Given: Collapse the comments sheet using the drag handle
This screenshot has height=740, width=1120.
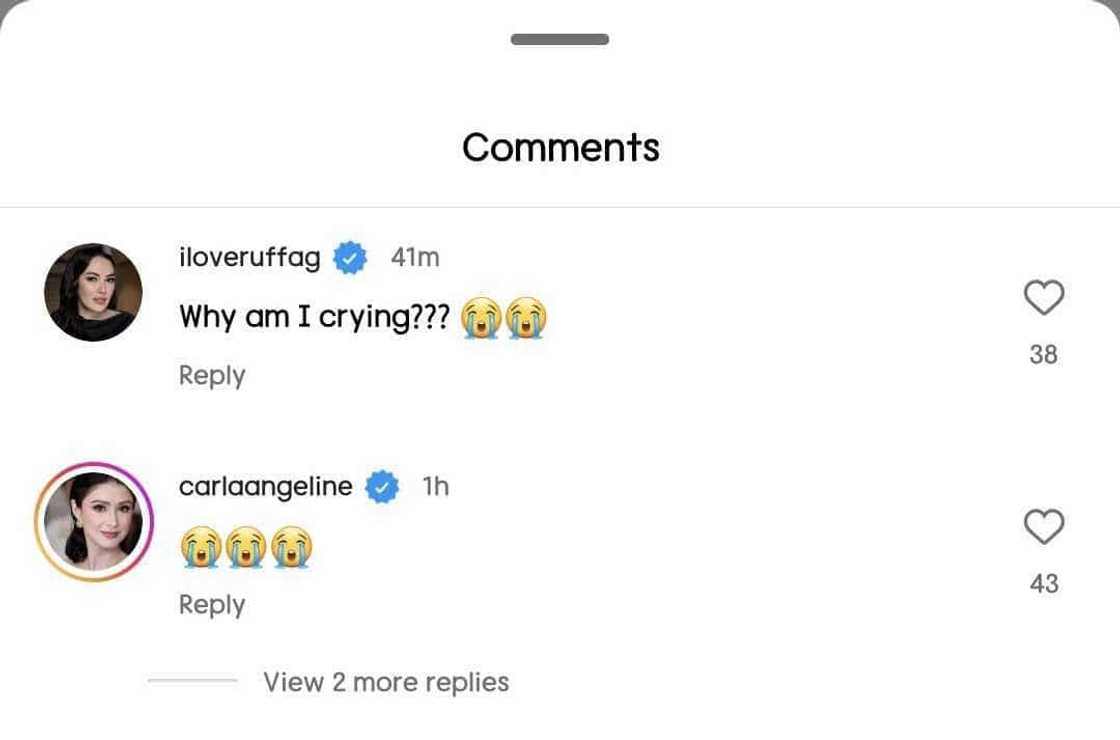Looking at the screenshot, I should (559, 40).
